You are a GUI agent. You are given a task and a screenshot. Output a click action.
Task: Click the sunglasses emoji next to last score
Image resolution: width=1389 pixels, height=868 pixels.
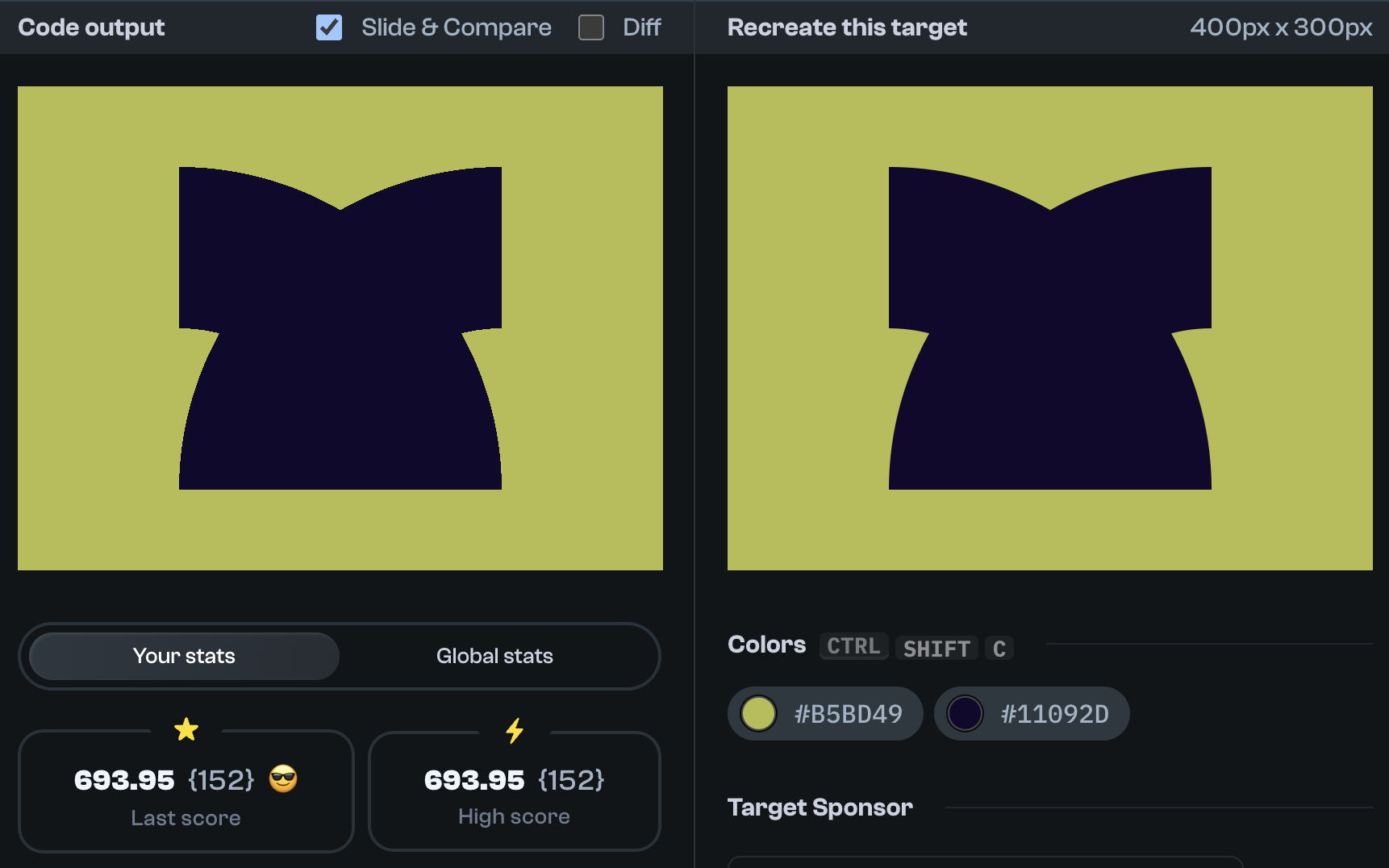tap(283, 779)
